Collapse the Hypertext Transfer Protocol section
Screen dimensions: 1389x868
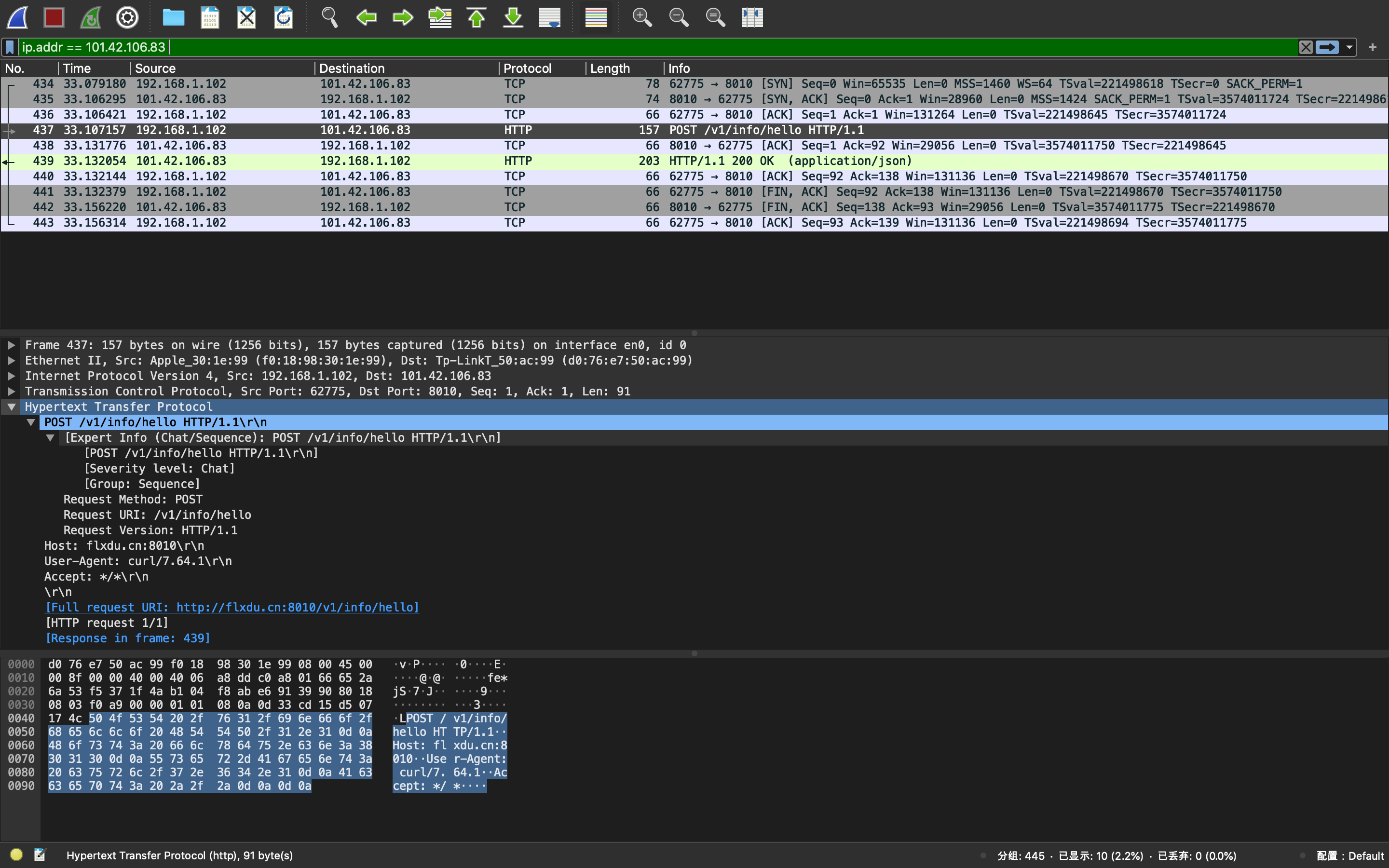[x=11, y=407]
